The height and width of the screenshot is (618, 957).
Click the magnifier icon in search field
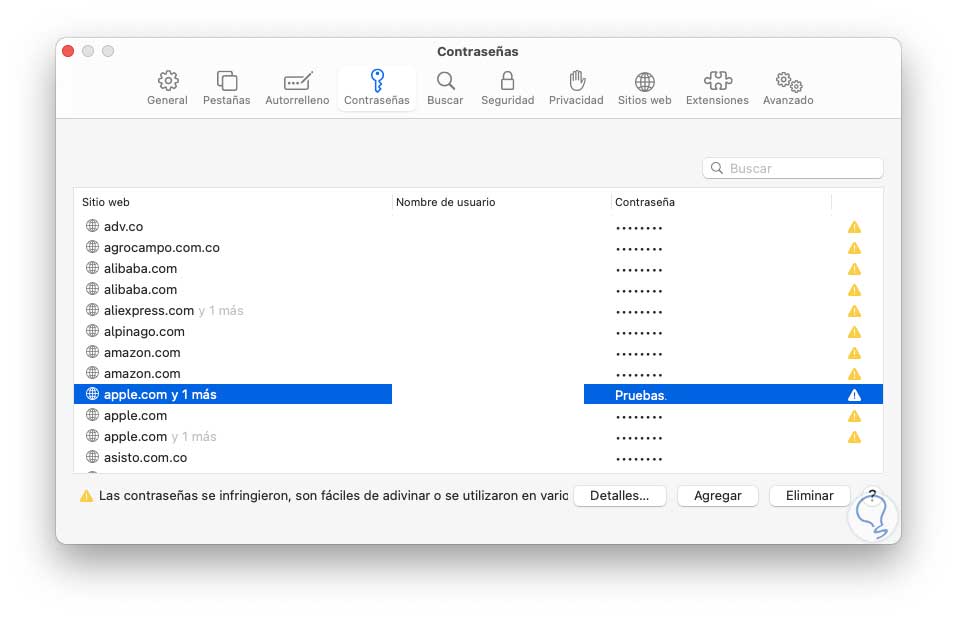(x=717, y=168)
